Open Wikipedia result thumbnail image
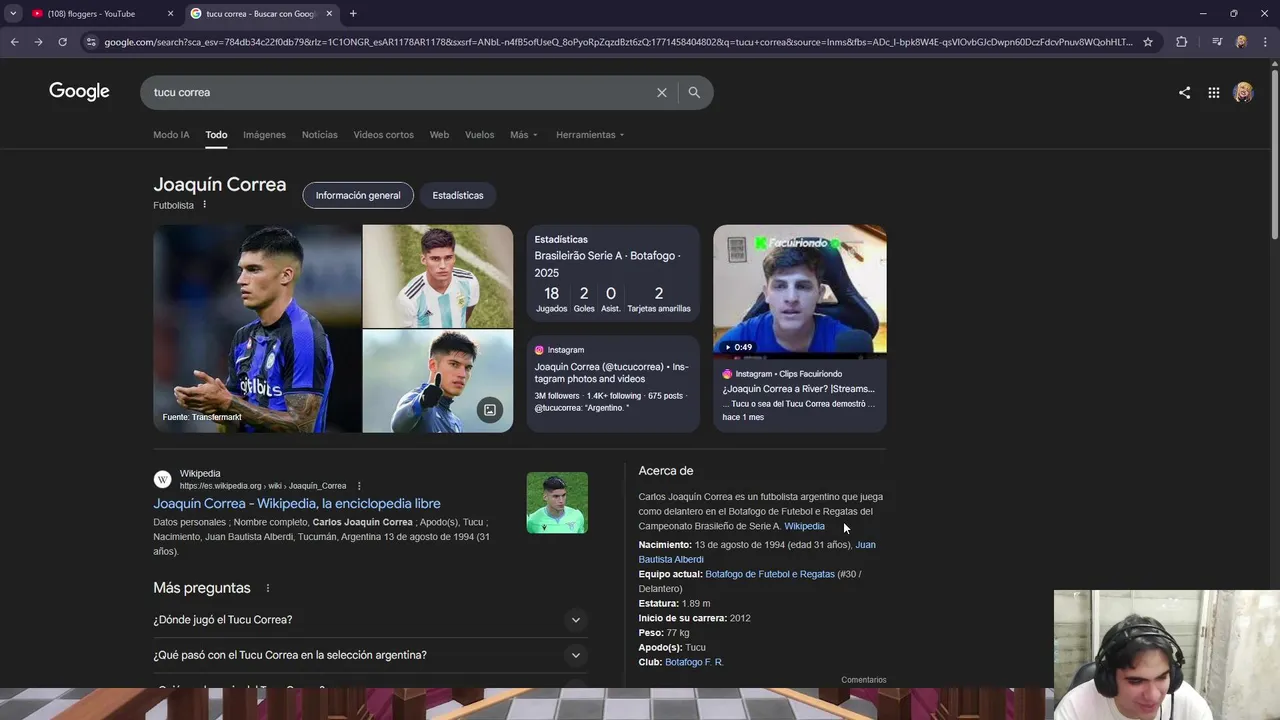Screen dimensions: 1280x720 [557, 502]
